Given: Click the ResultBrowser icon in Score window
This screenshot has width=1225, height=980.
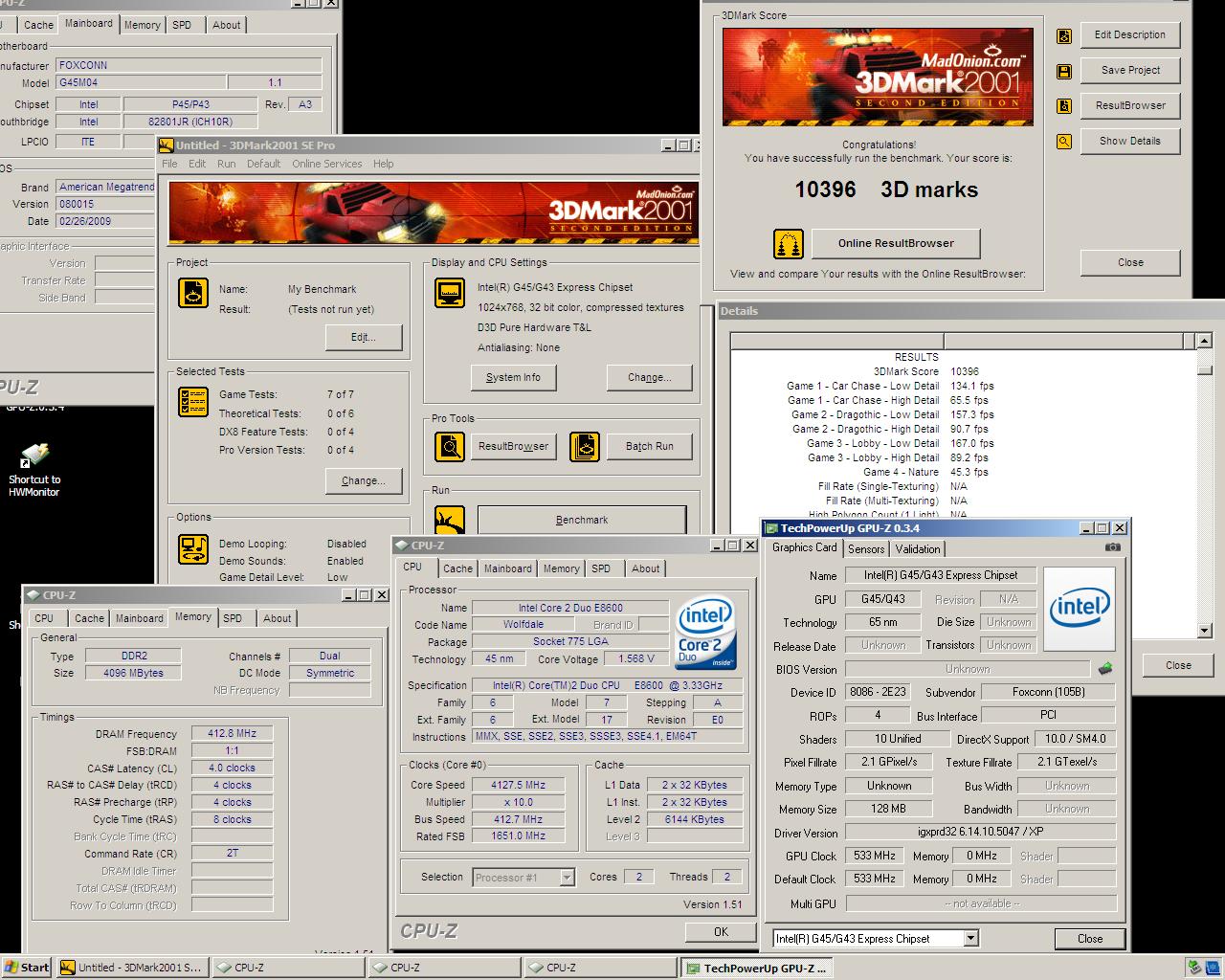Looking at the screenshot, I should click(1063, 106).
